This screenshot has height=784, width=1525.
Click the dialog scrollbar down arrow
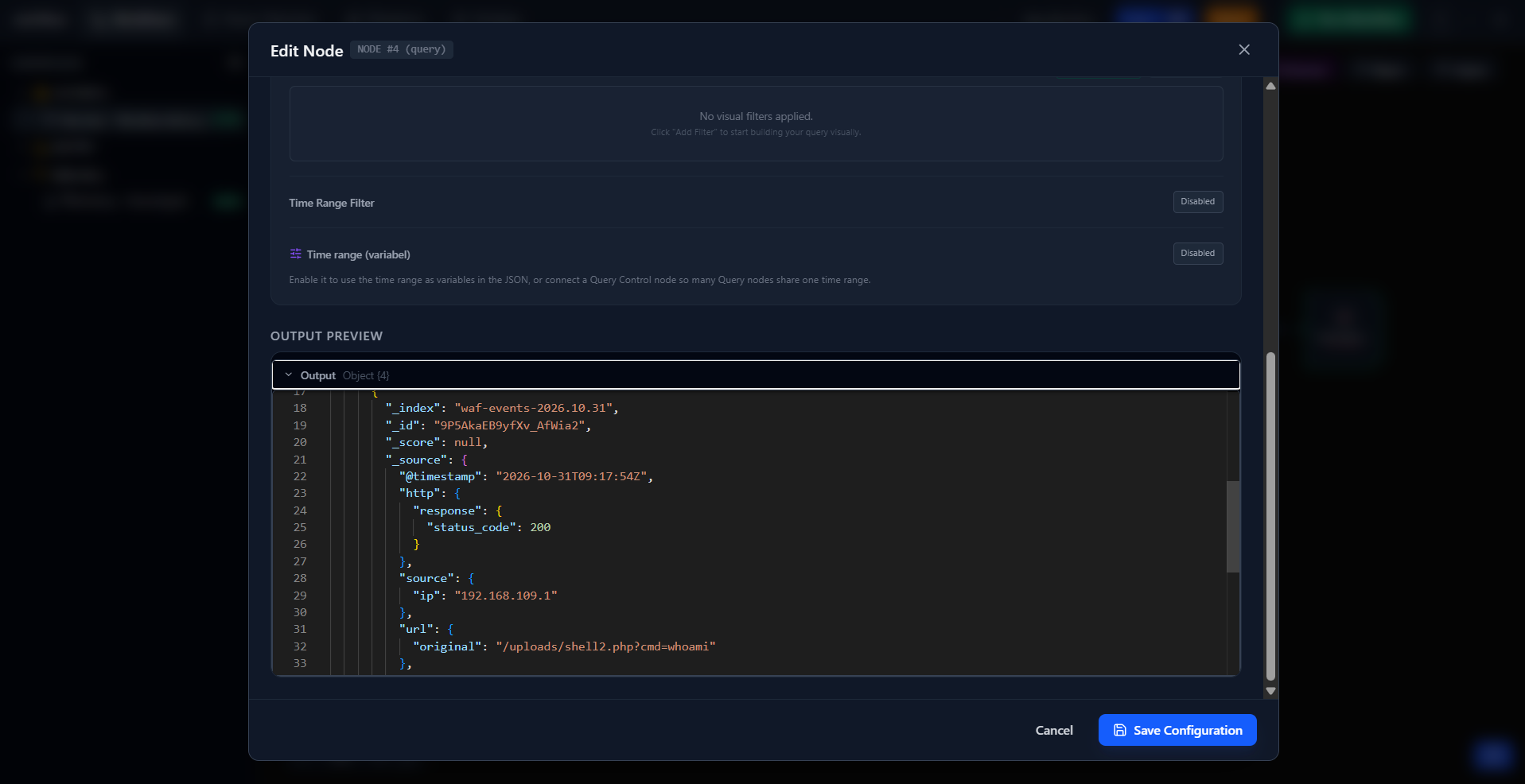click(x=1270, y=691)
